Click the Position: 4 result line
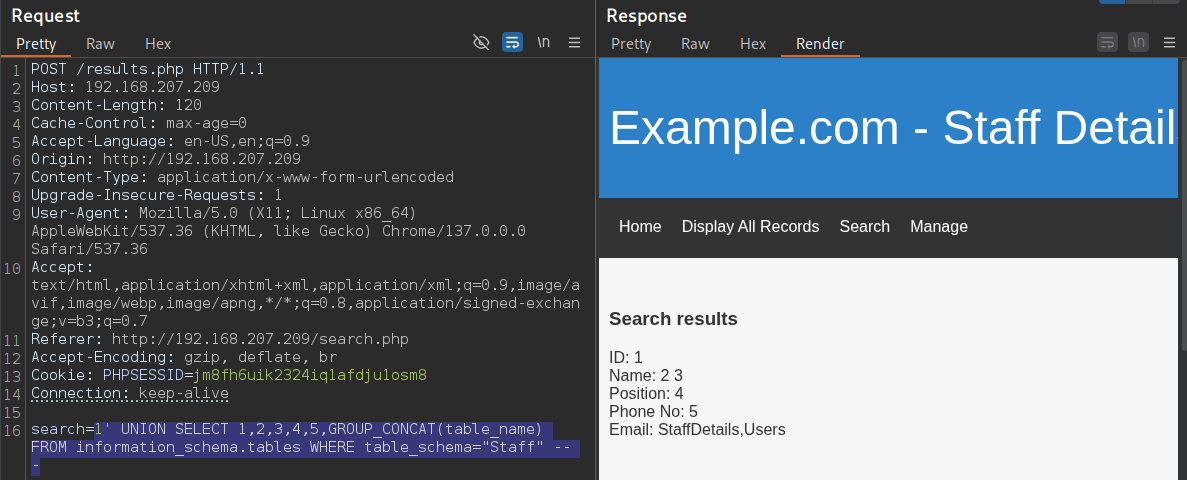Screen dimensions: 1187x480 click(x=646, y=394)
